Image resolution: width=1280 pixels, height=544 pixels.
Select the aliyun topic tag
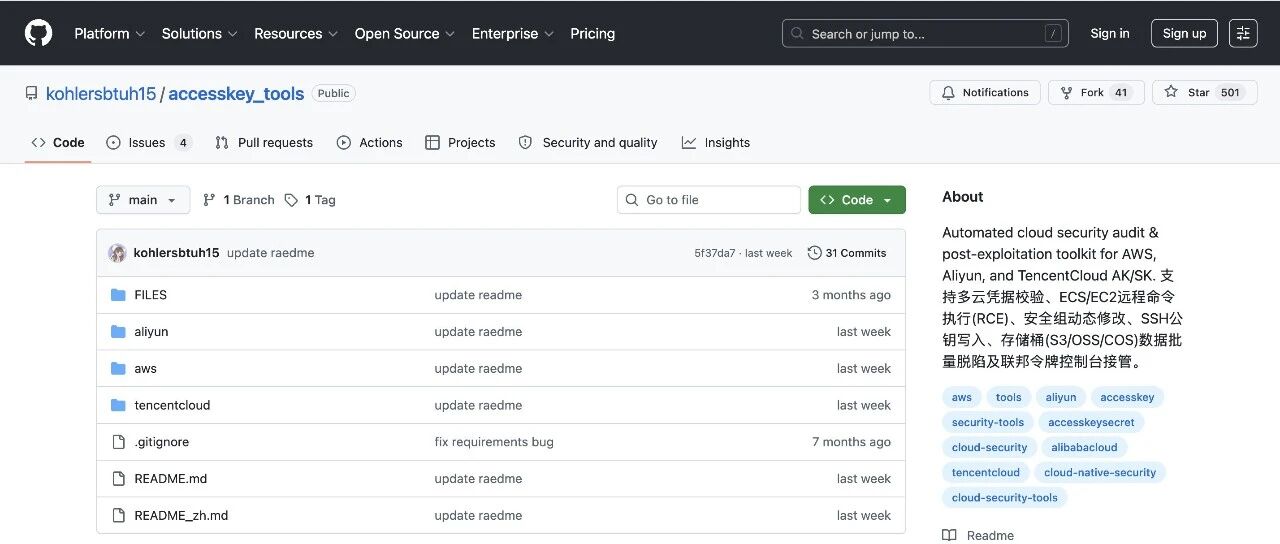click(1061, 397)
